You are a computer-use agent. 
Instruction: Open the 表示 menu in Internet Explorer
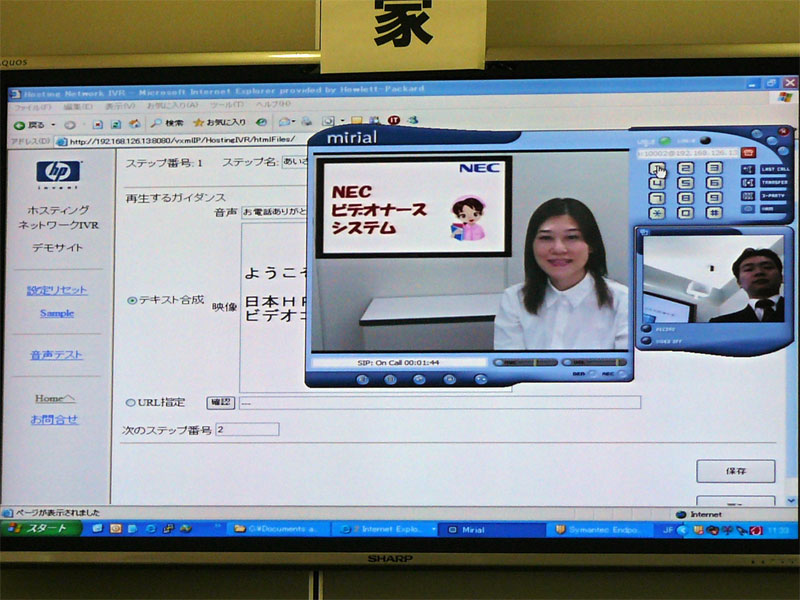click(x=120, y=106)
